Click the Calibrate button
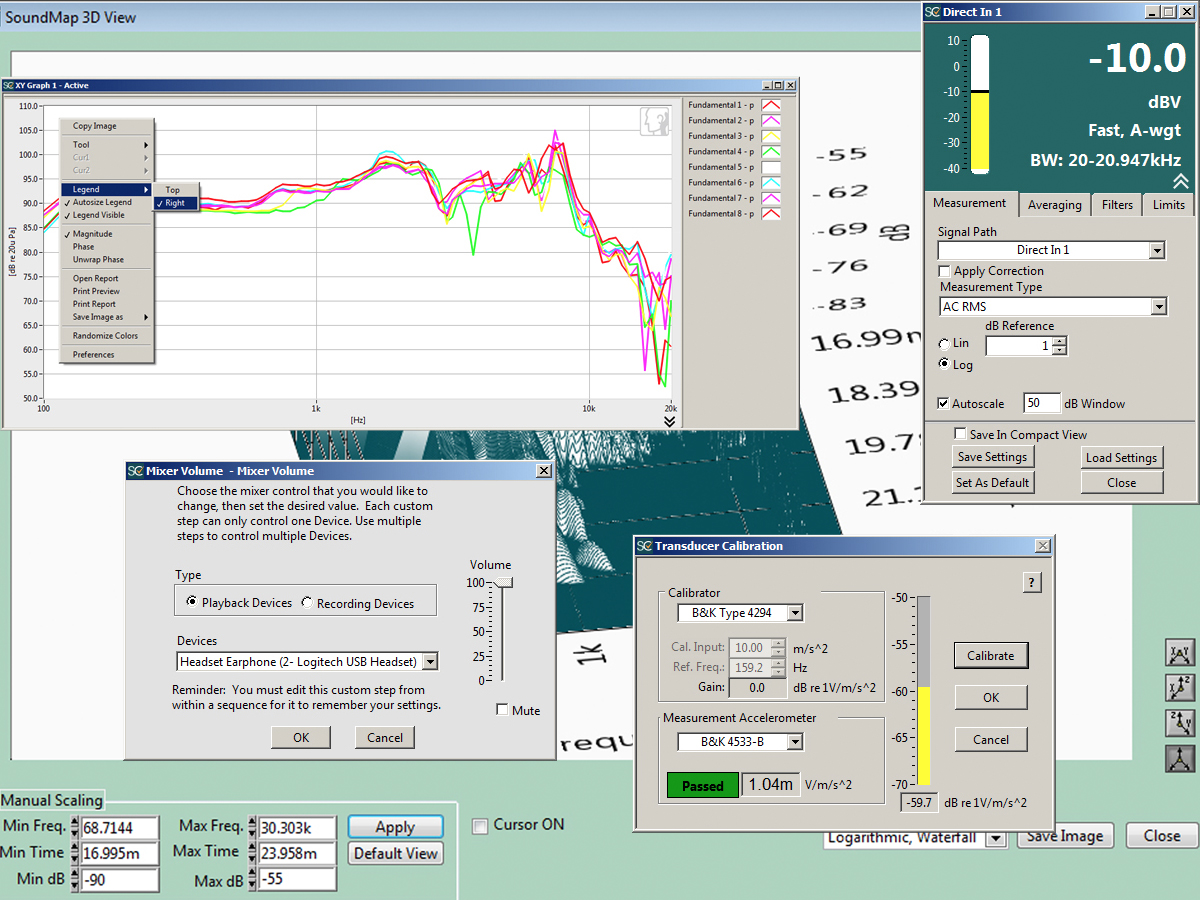Screen dimensions: 1200x900 [x=991, y=656]
